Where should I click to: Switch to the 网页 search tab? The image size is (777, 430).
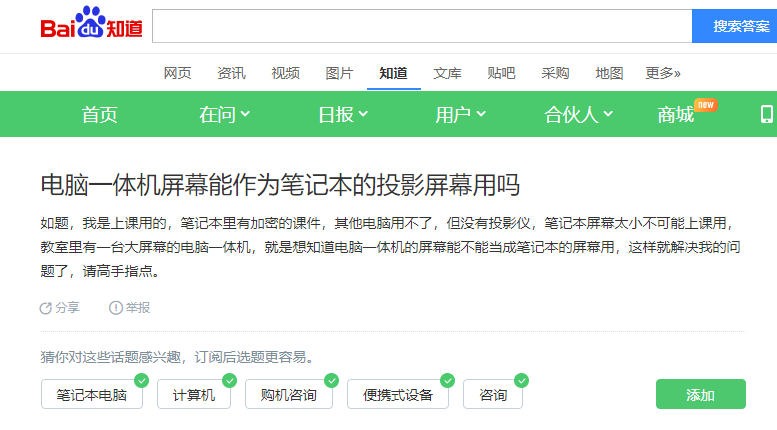[x=177, y=73]
